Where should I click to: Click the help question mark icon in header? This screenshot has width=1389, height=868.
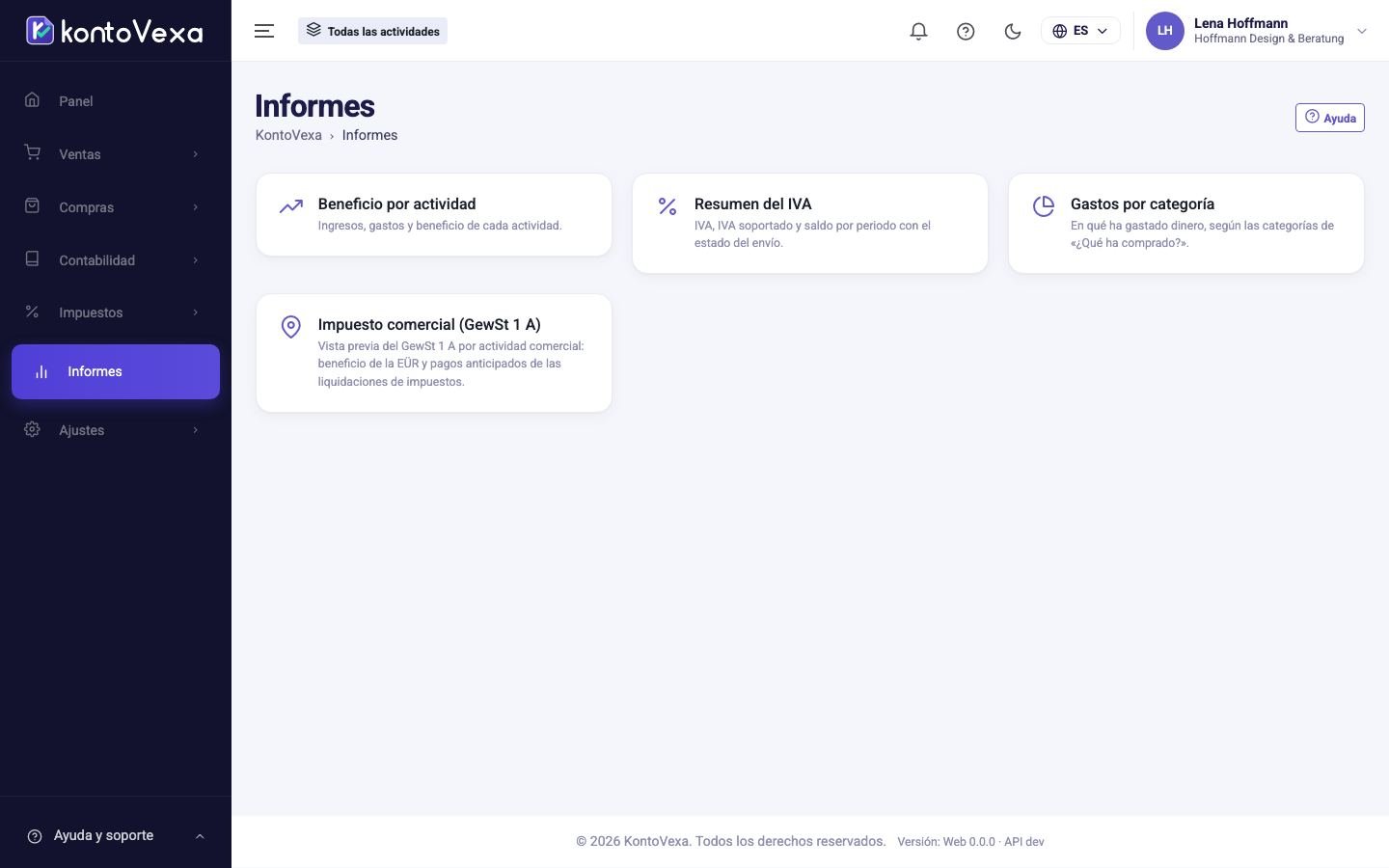coord(966,31)
